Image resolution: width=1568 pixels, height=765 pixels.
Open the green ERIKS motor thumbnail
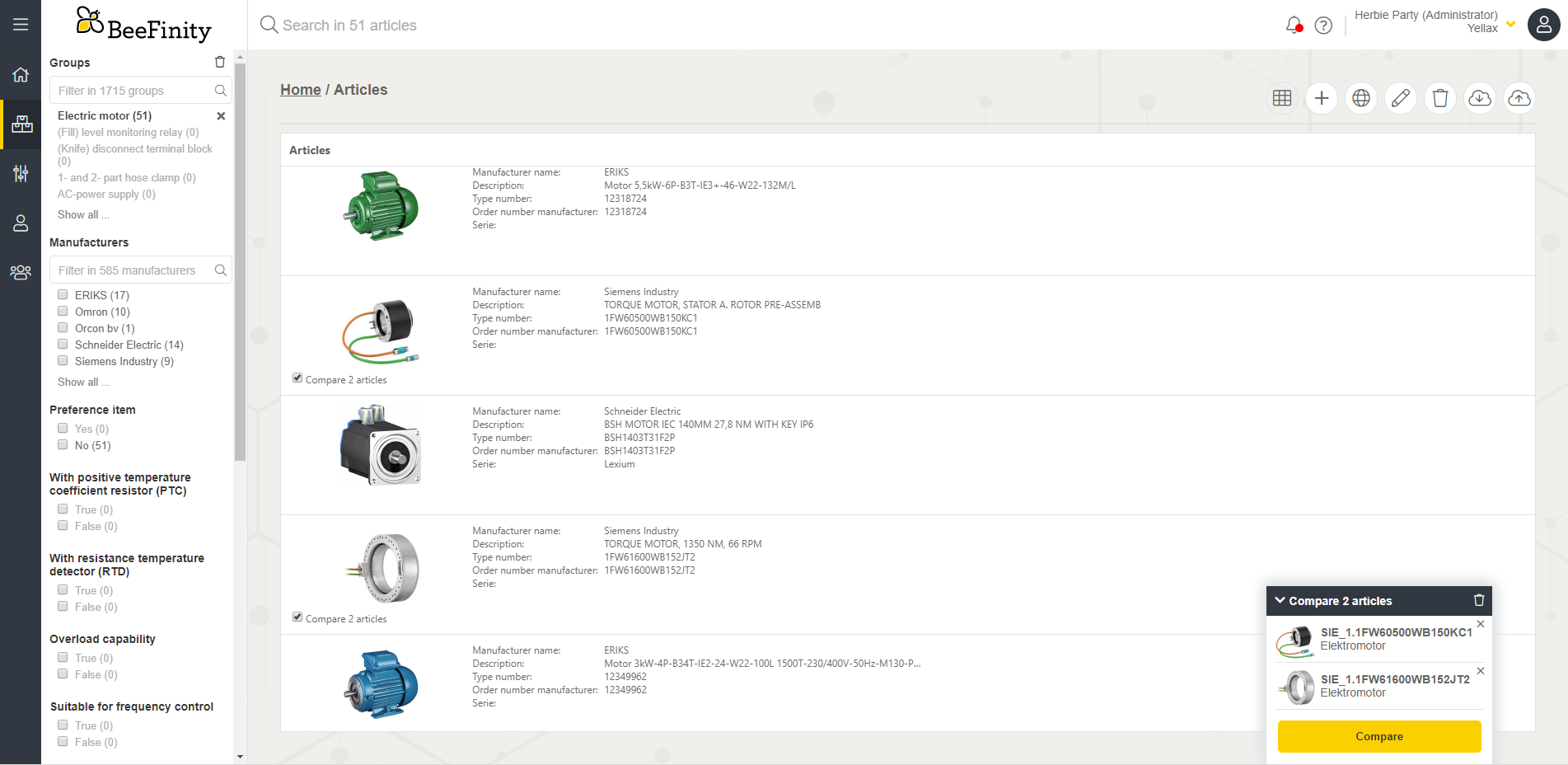(381, 205)
